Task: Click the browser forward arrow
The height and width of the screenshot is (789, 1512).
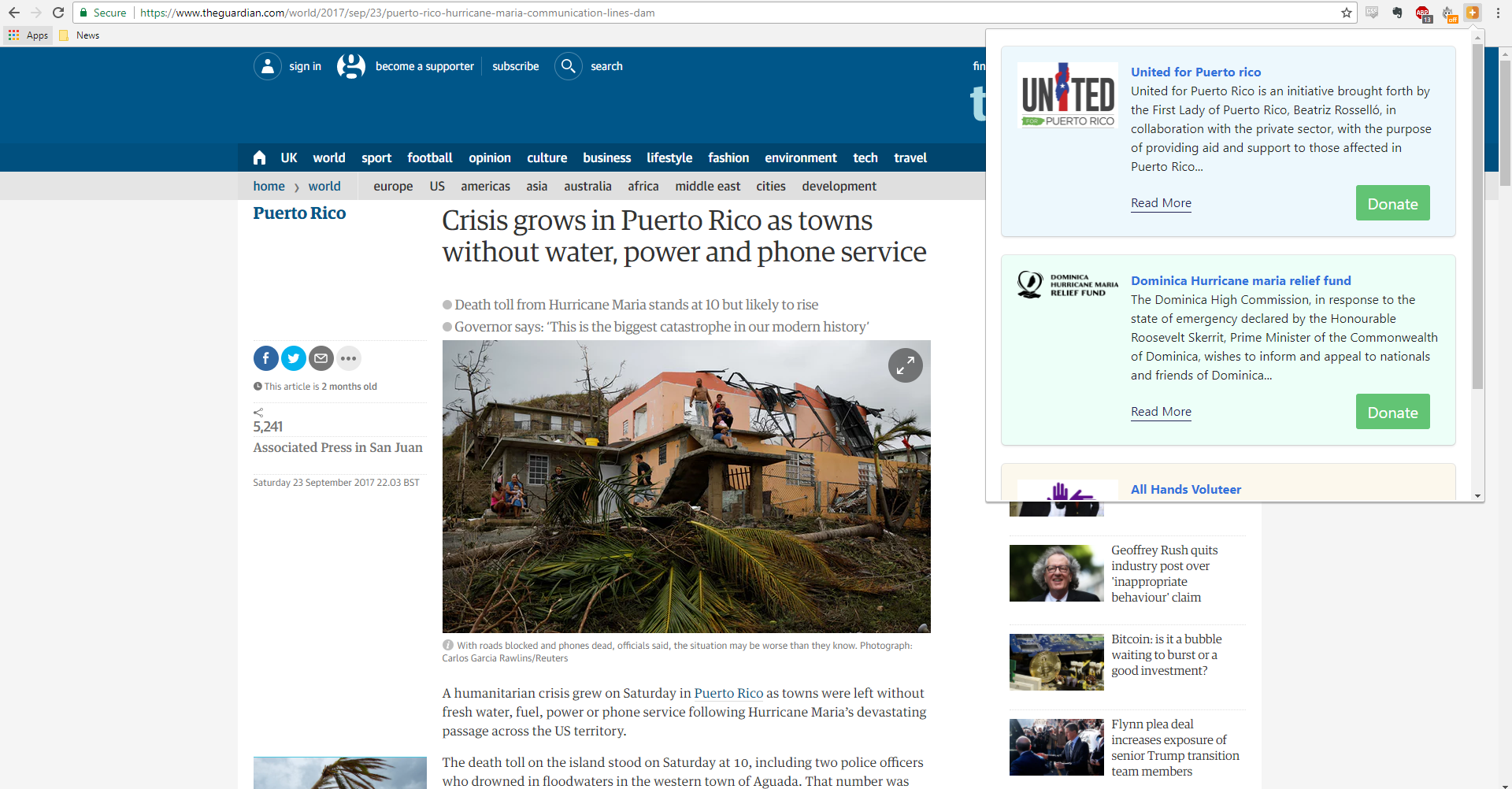Action: point(35,13)
